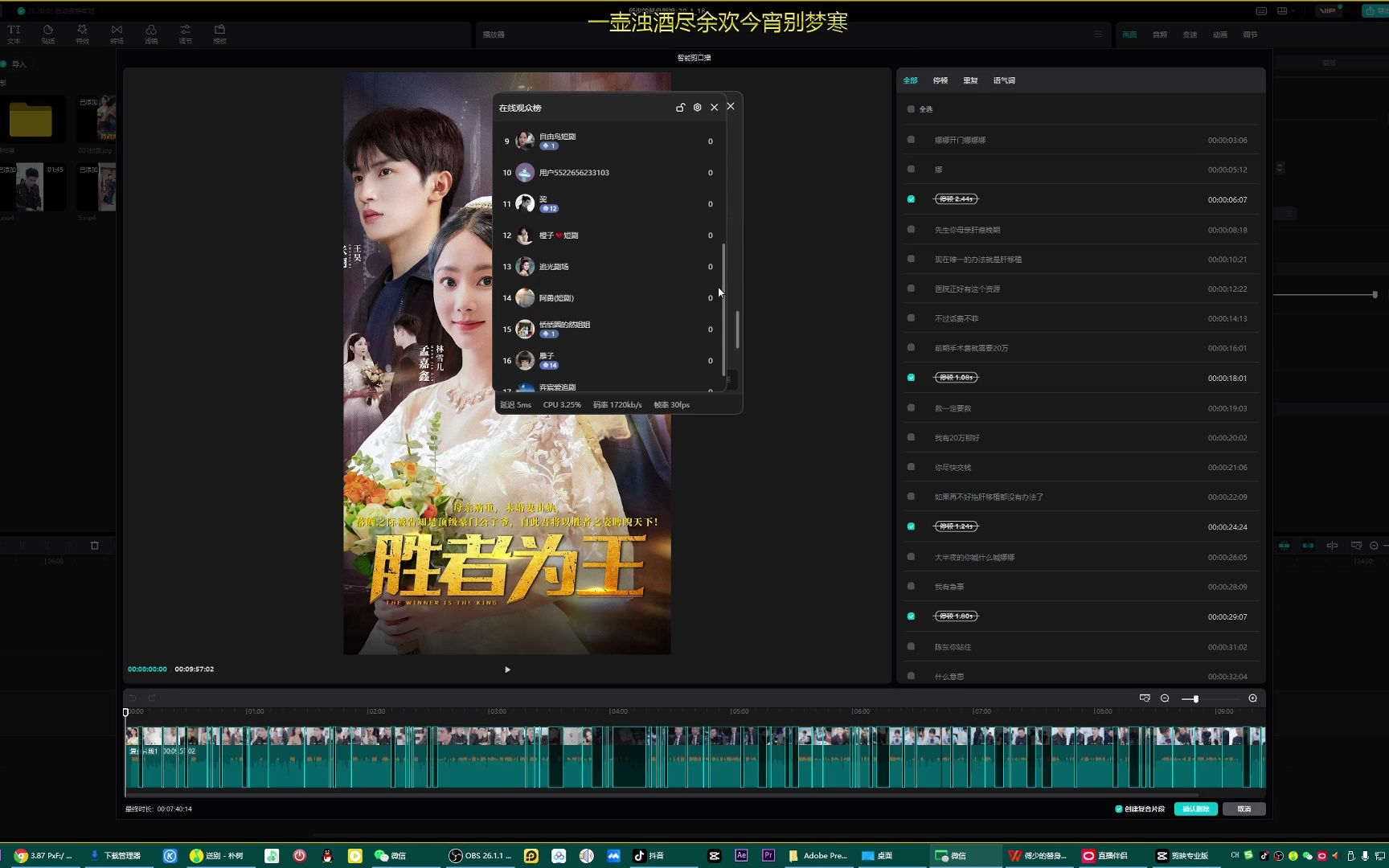Select the 01:45 video thumbnail in media bin
The height and width of the screenshot is (868, 1389).
31,186
